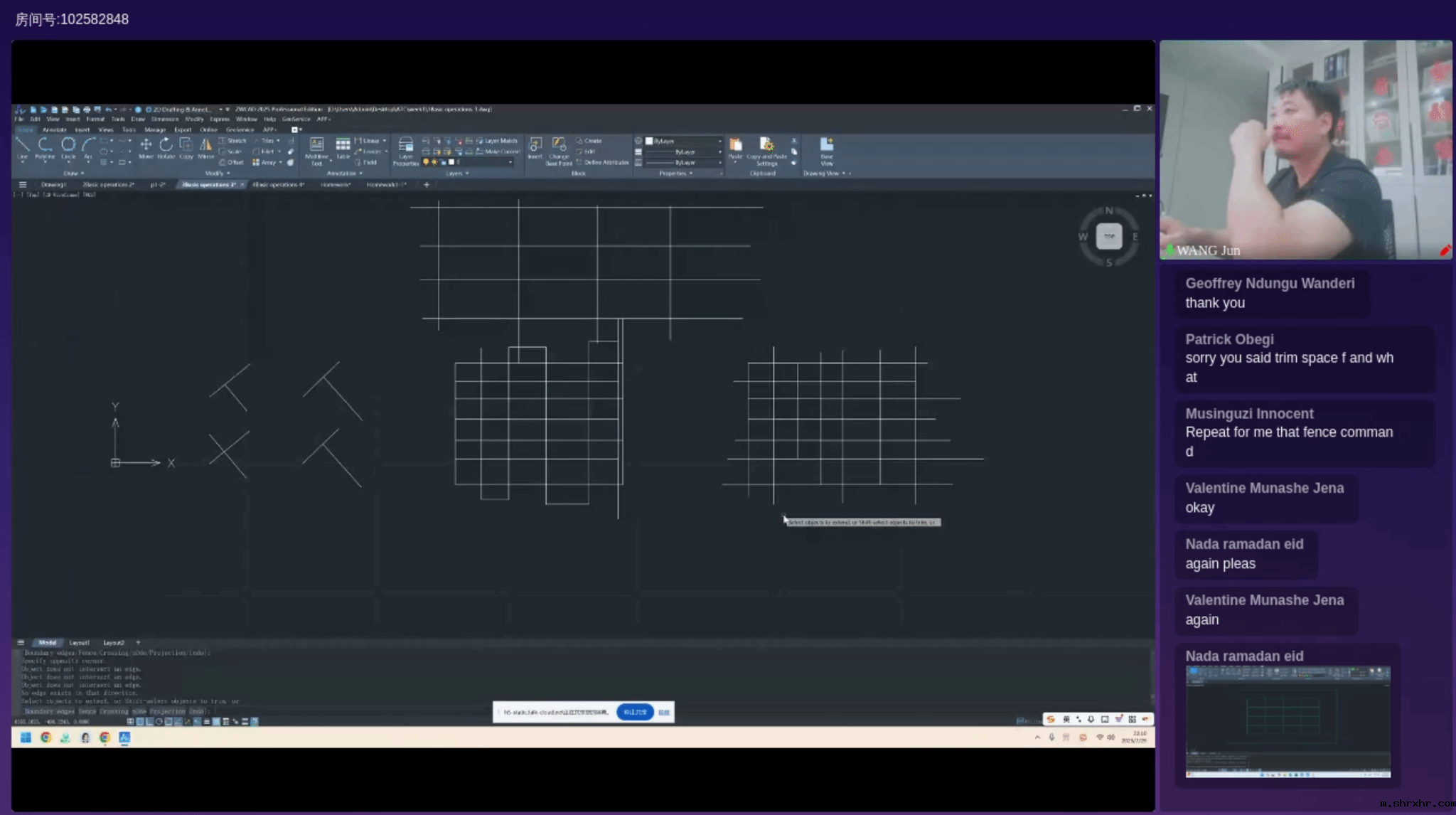1456x815 pixels.
Task: Toggle polar tracking in status bar
Action: 159,721
